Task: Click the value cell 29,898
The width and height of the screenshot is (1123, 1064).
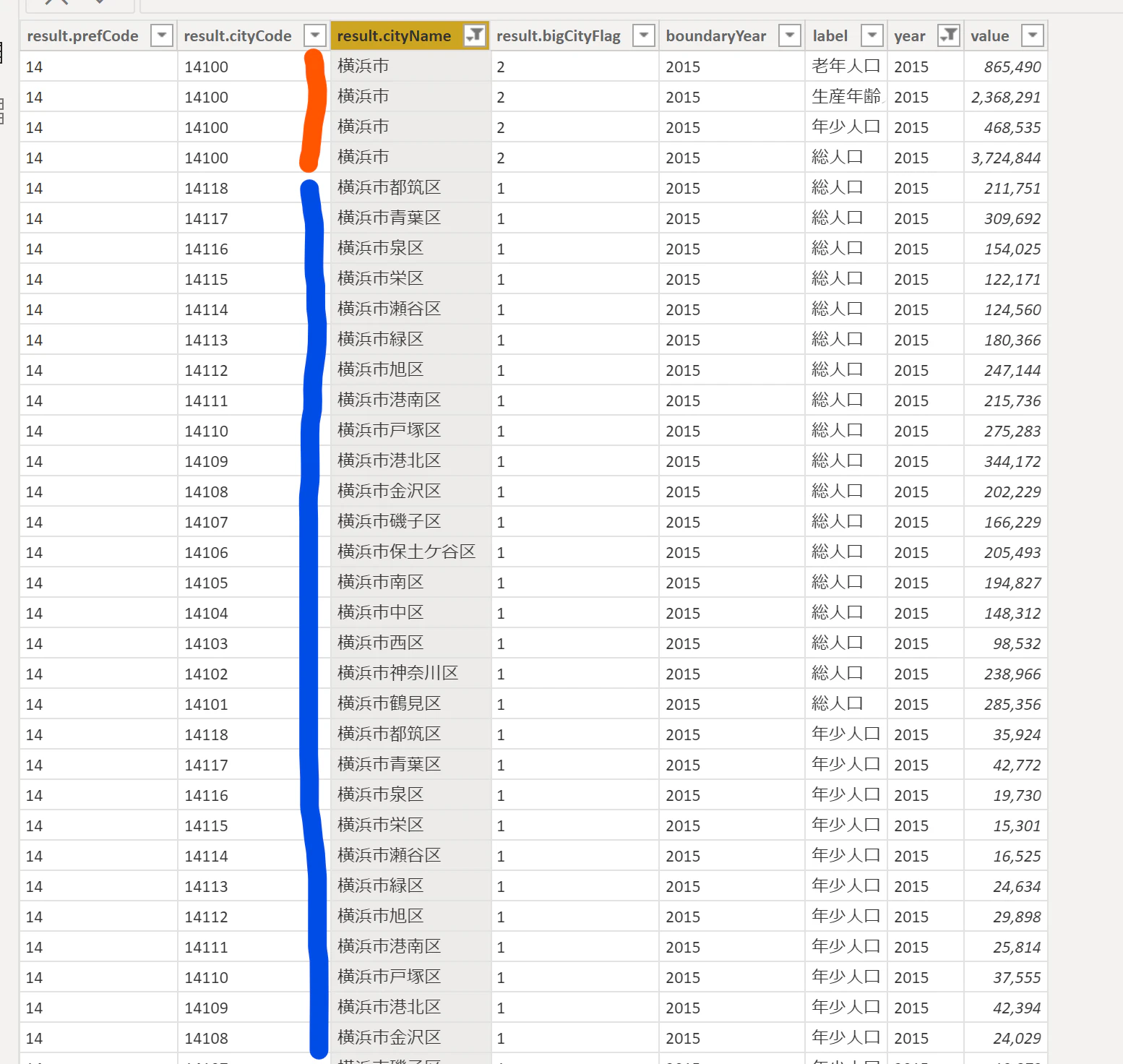Action: pos(1005,917)
